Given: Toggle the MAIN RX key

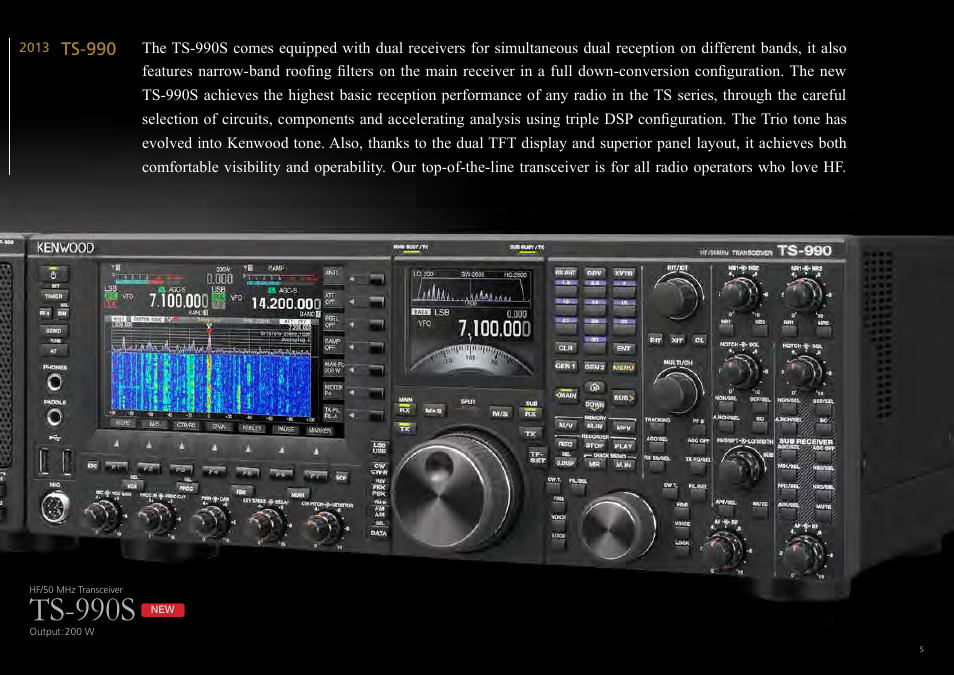Looking at the screenshot, I should tap(405, 410).
